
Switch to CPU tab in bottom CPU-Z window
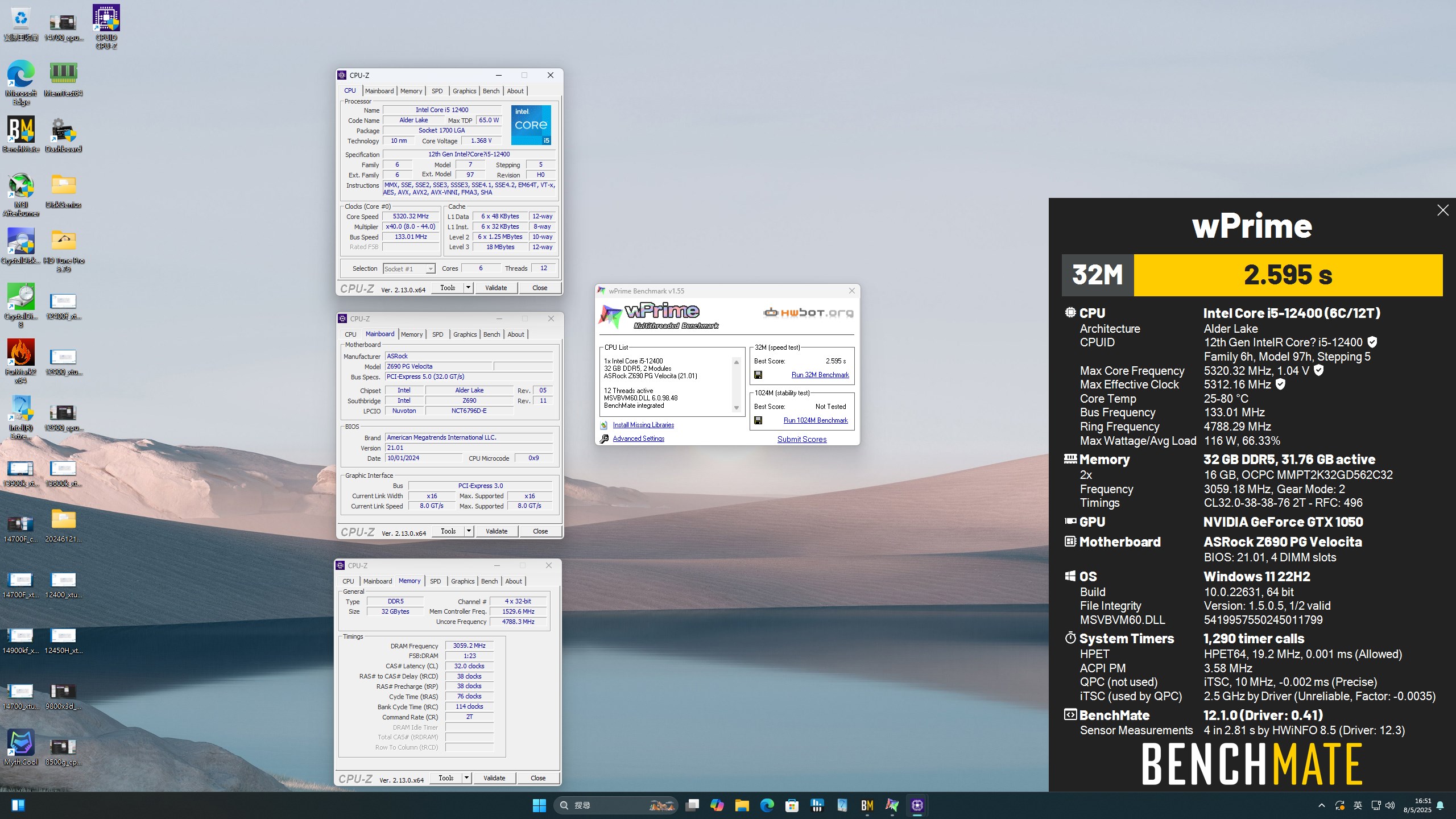(x=348, y=581)
